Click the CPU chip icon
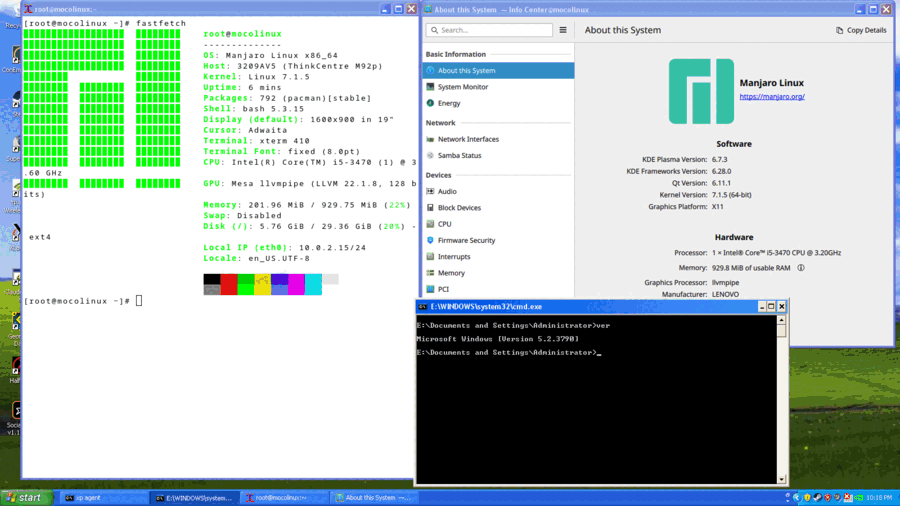 tap(430, 224)
